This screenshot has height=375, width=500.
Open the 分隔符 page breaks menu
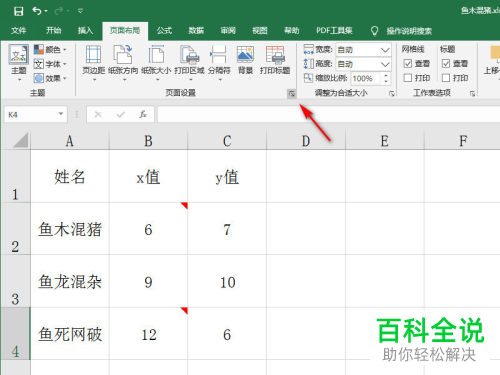tap(219, 63)
